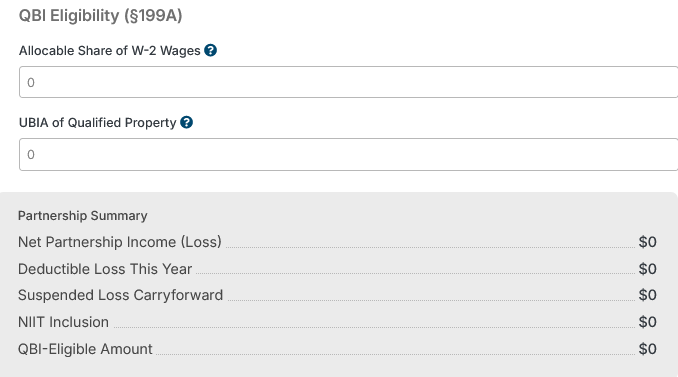Viewport: 678px width, 377px height.
Task: Focus the Allocable Share of W-2 Wages field
Action: pyautogui.click(x=349, y=82)
